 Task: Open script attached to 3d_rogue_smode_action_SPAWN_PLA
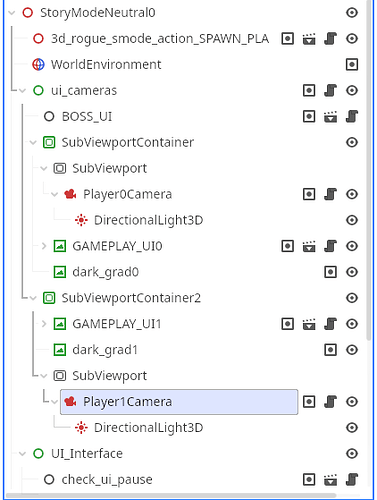click(x=330, y=39)
